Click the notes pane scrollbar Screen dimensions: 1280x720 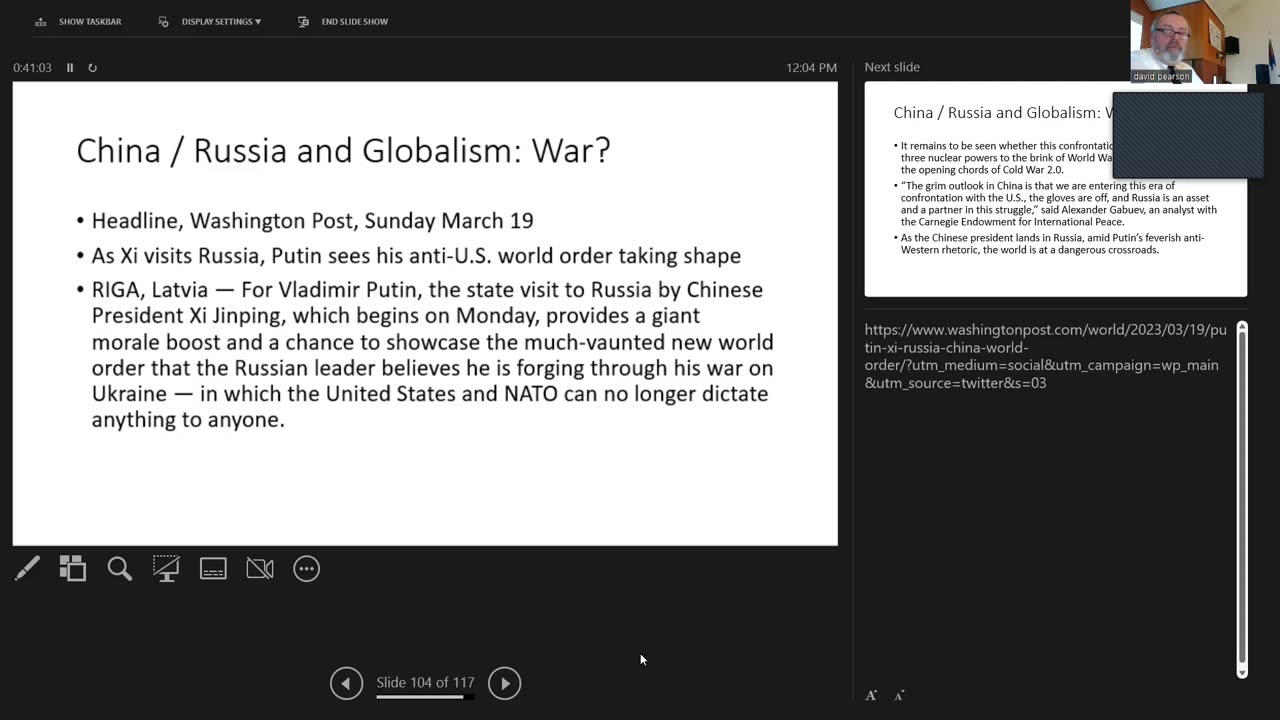click(1242, 500)
